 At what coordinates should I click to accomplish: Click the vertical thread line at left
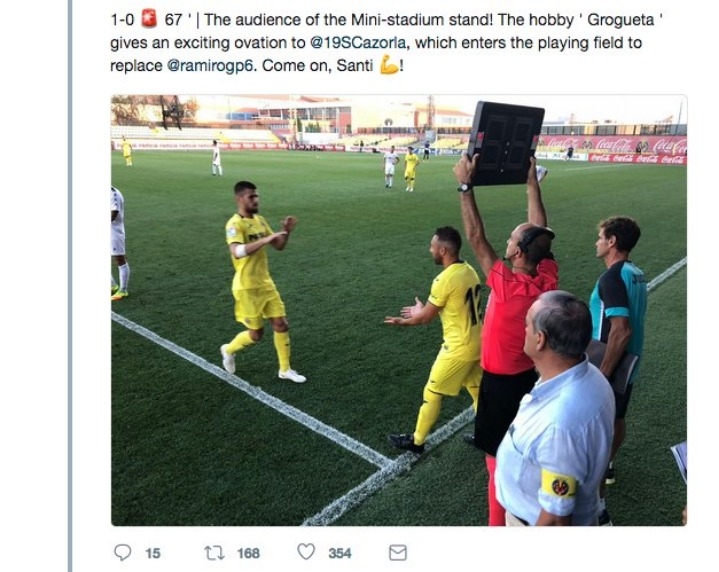coord(70,286)
